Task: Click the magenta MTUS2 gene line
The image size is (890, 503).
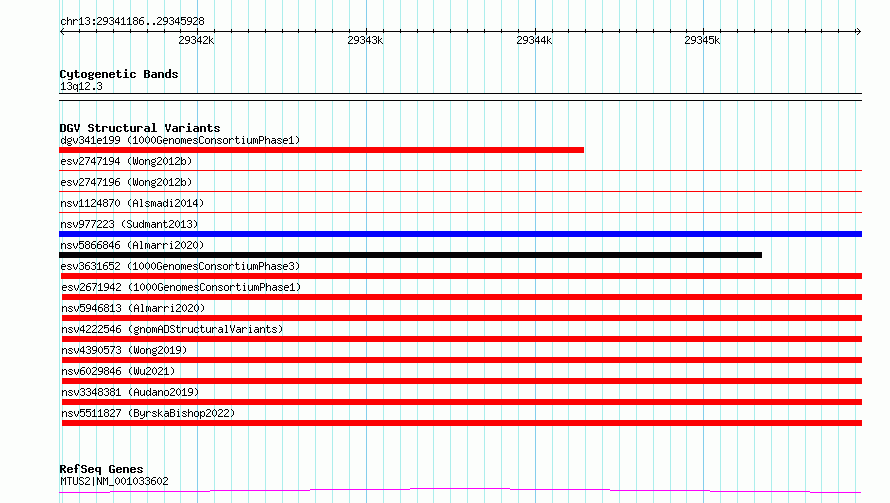Action: (460, 490)
